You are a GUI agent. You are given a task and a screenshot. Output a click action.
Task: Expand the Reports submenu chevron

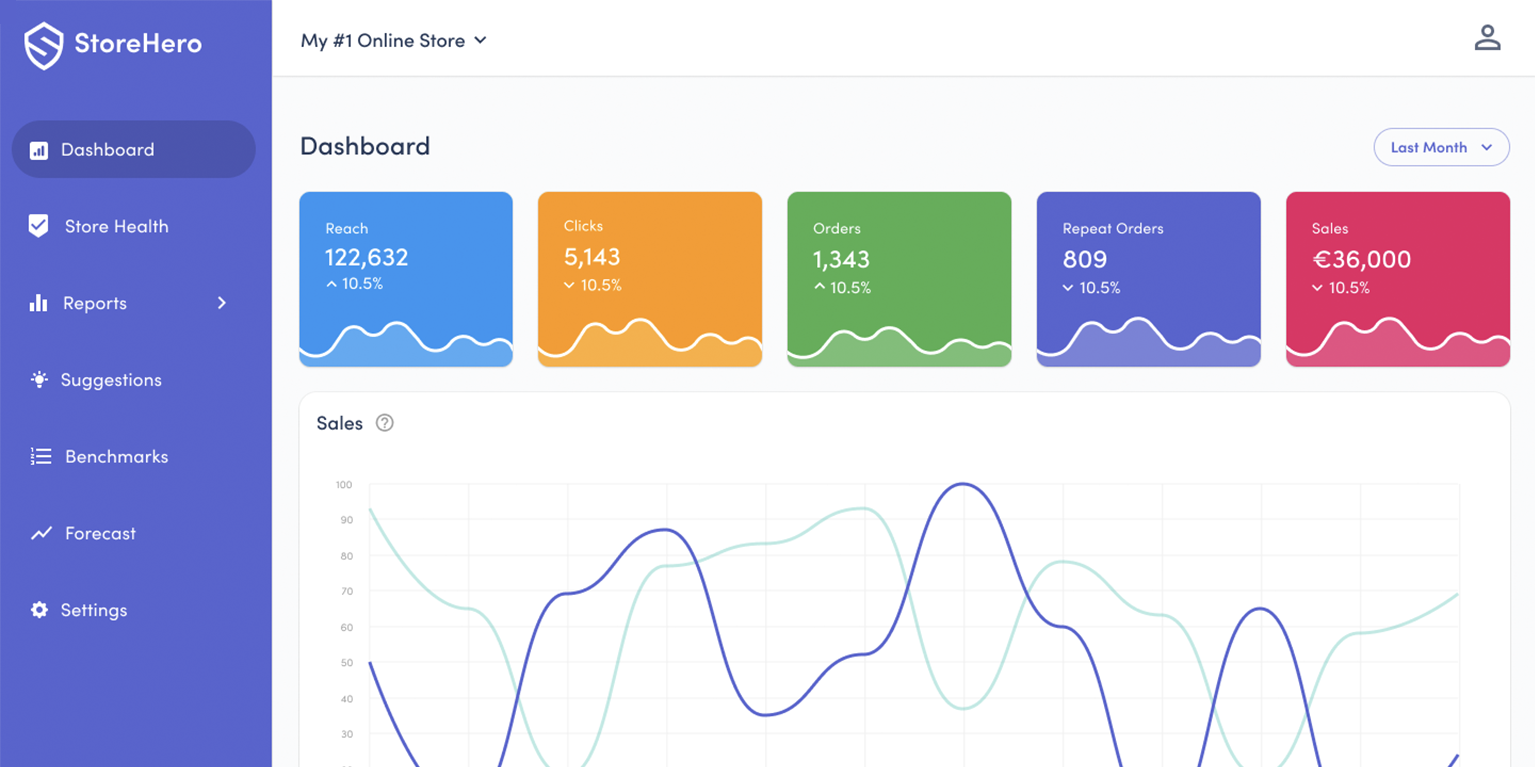tap(222, 303)
